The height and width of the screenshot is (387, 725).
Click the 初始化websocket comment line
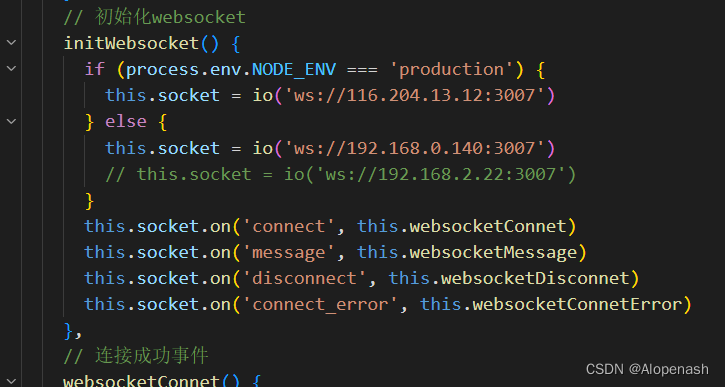[154, 18]
